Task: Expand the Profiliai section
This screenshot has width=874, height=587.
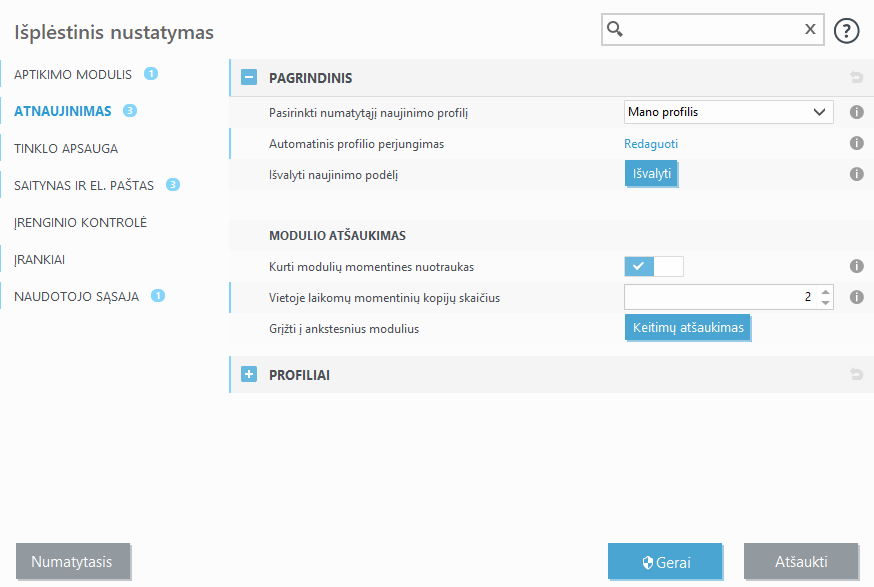Action: point(249,375)
